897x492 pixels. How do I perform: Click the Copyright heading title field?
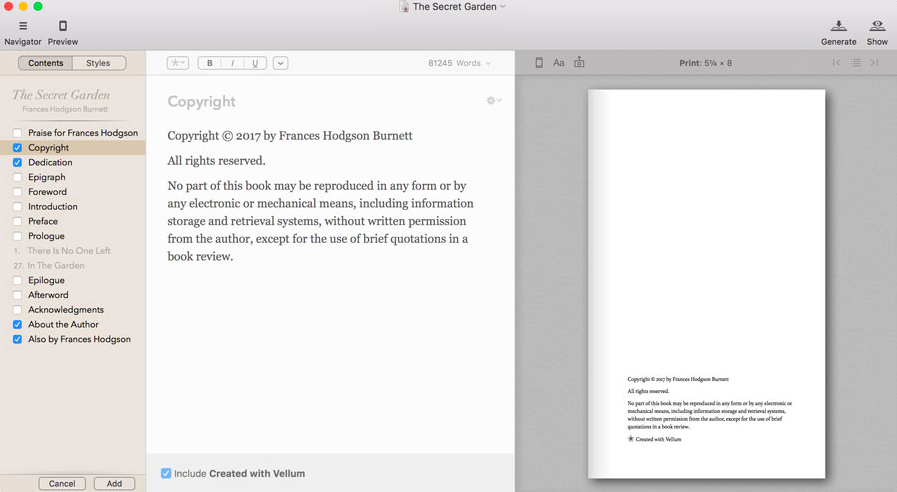click(201, 102)
